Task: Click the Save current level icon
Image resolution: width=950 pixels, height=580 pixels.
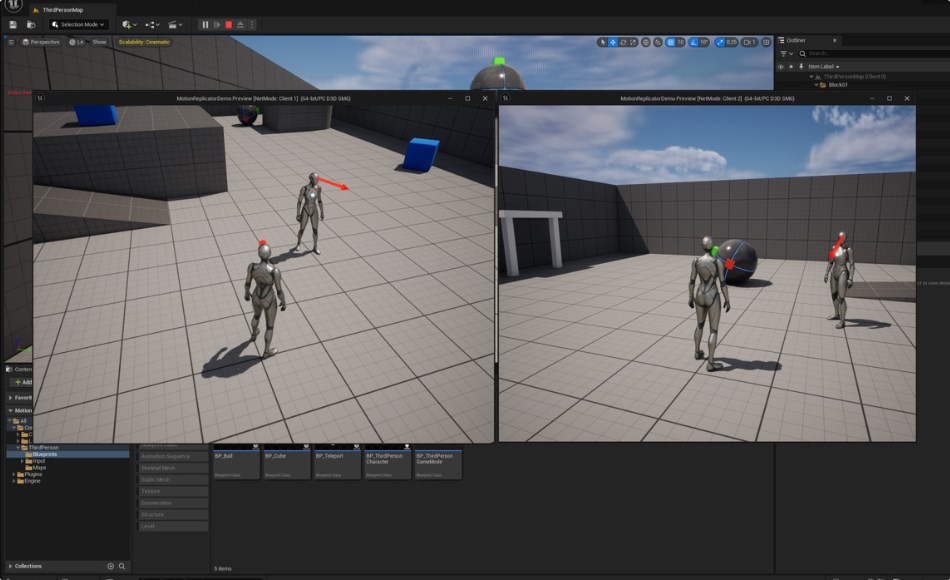Action: coord(13,24)
